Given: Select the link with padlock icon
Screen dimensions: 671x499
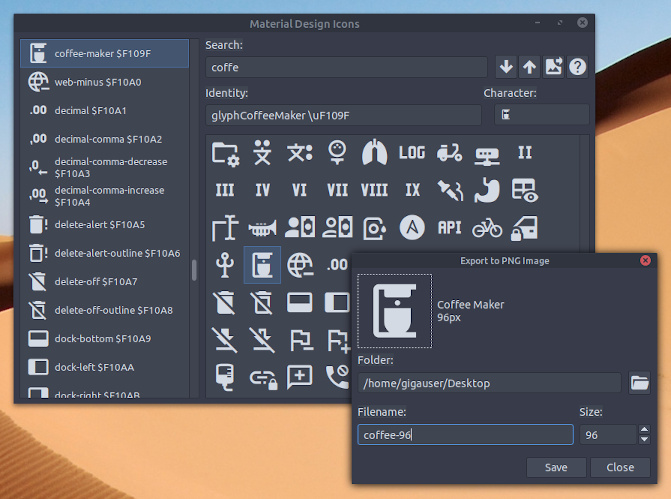Looking at the screenshot, I should (x=263, y=378).
